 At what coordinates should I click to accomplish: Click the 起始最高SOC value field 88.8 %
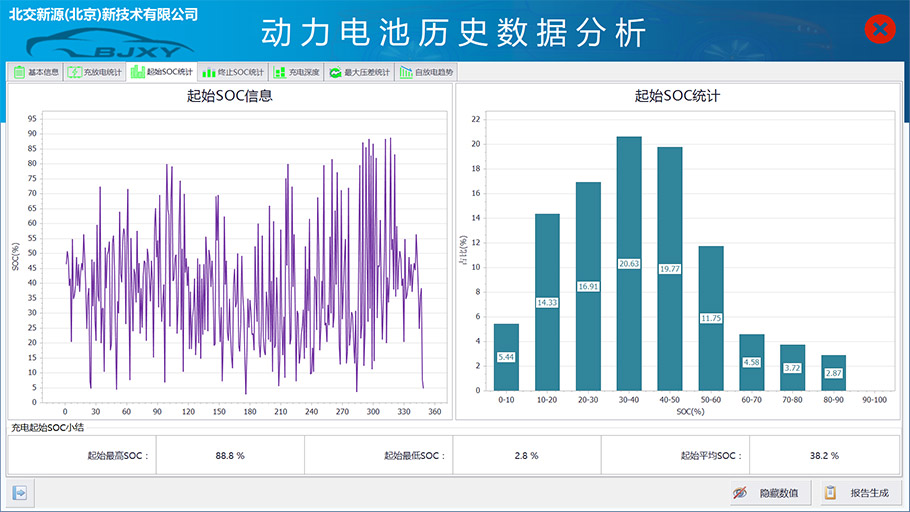(x=230, y=455)
